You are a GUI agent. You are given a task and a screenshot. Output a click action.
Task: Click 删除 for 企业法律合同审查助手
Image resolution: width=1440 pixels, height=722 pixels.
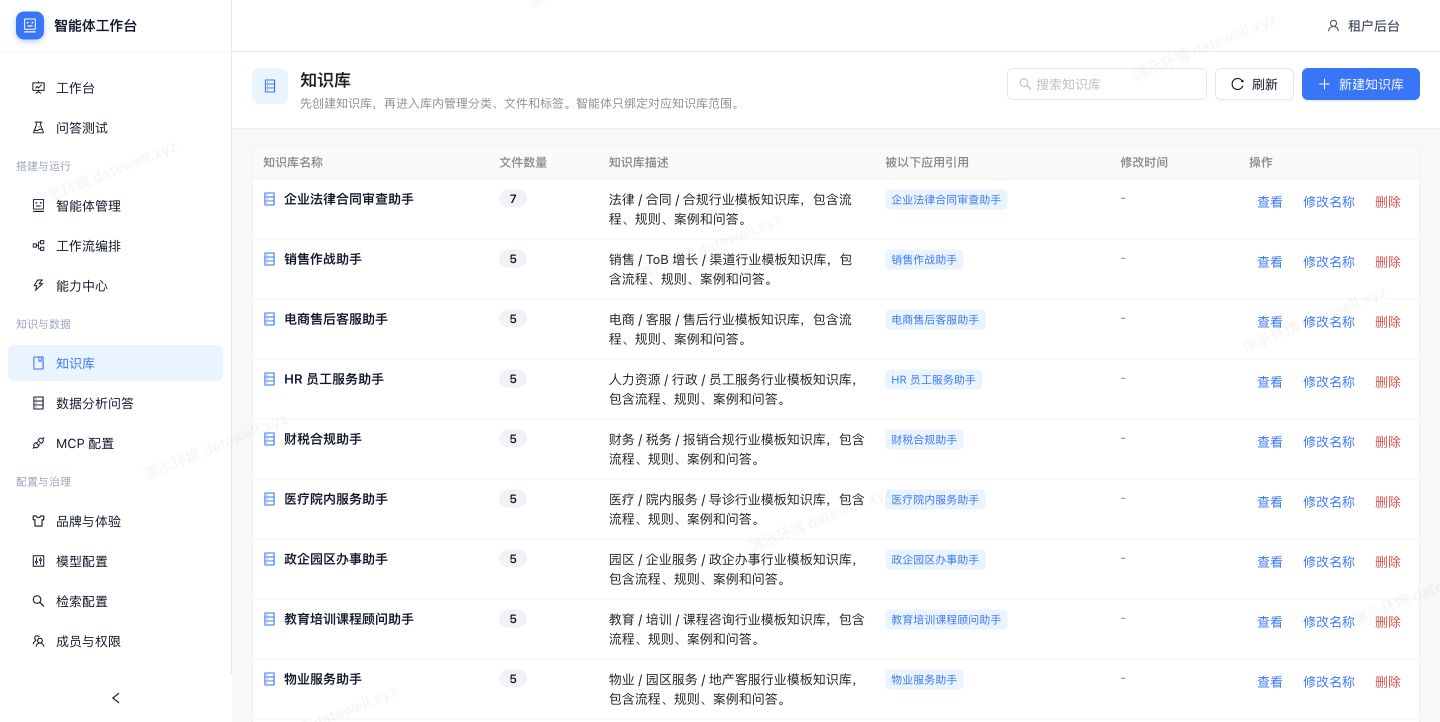click(x=1388, y=202)
